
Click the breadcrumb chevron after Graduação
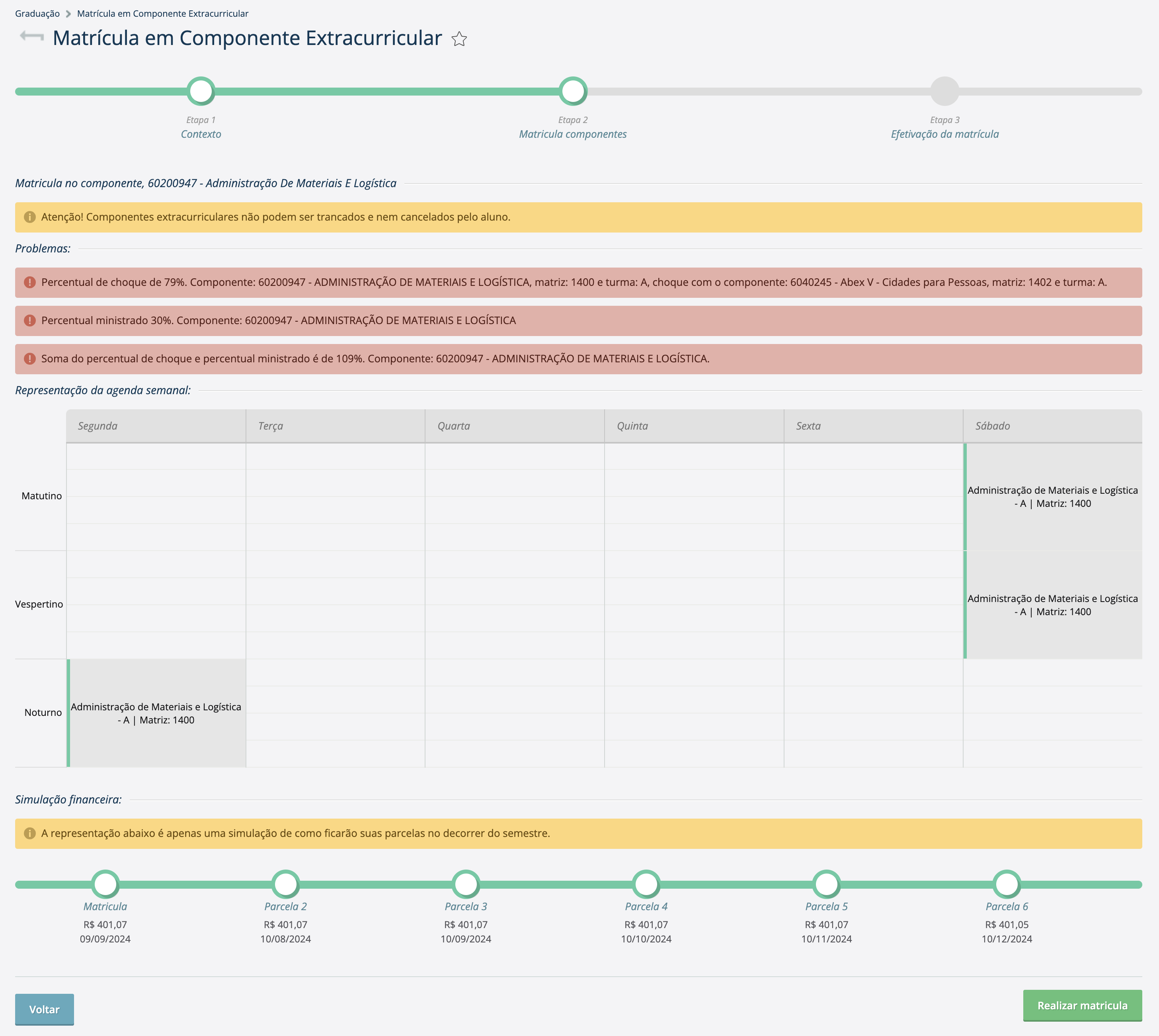tap(68, 14)
